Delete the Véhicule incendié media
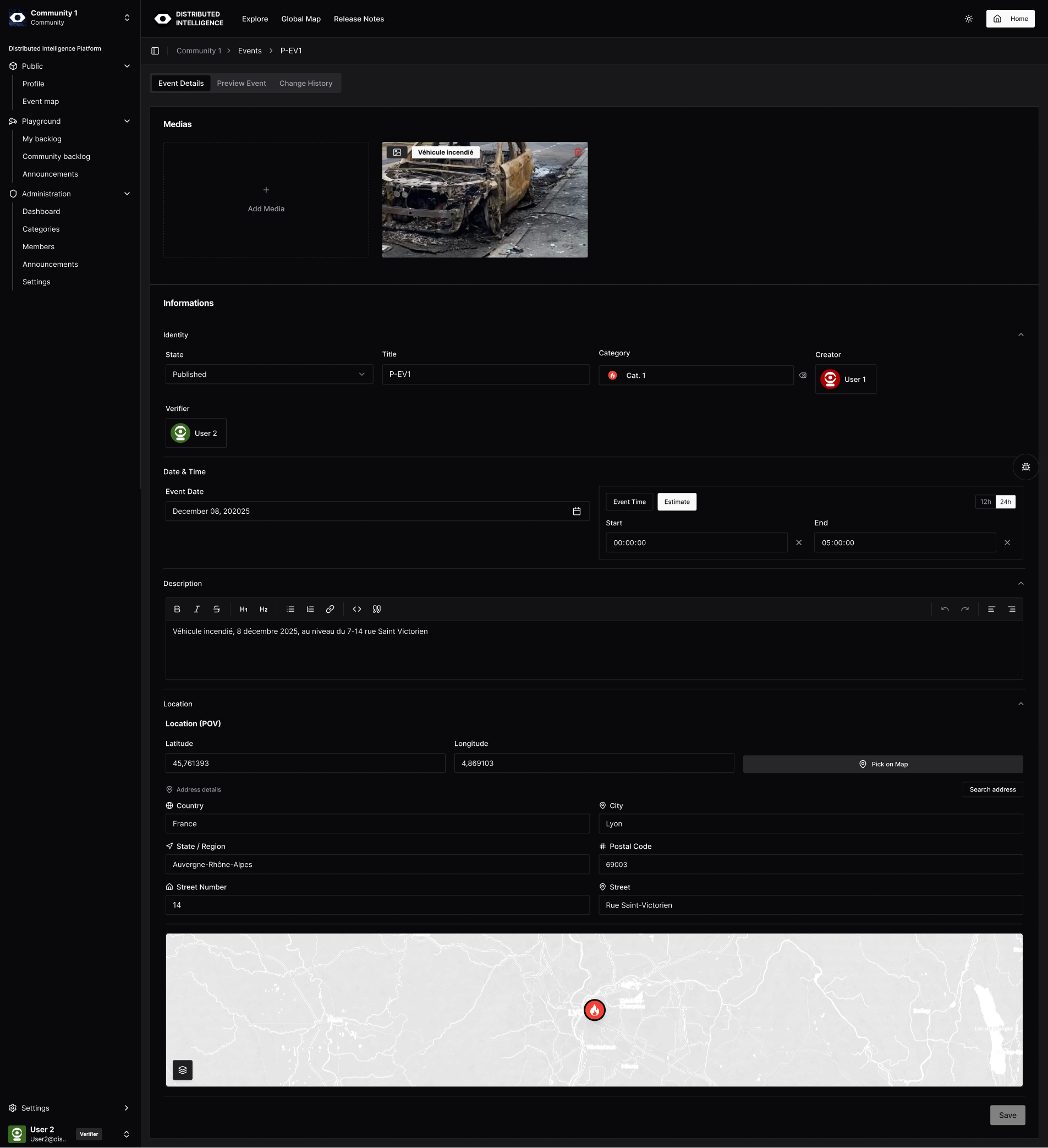1048x1148 pixels. pyautogui.click(x=578, y=152)
